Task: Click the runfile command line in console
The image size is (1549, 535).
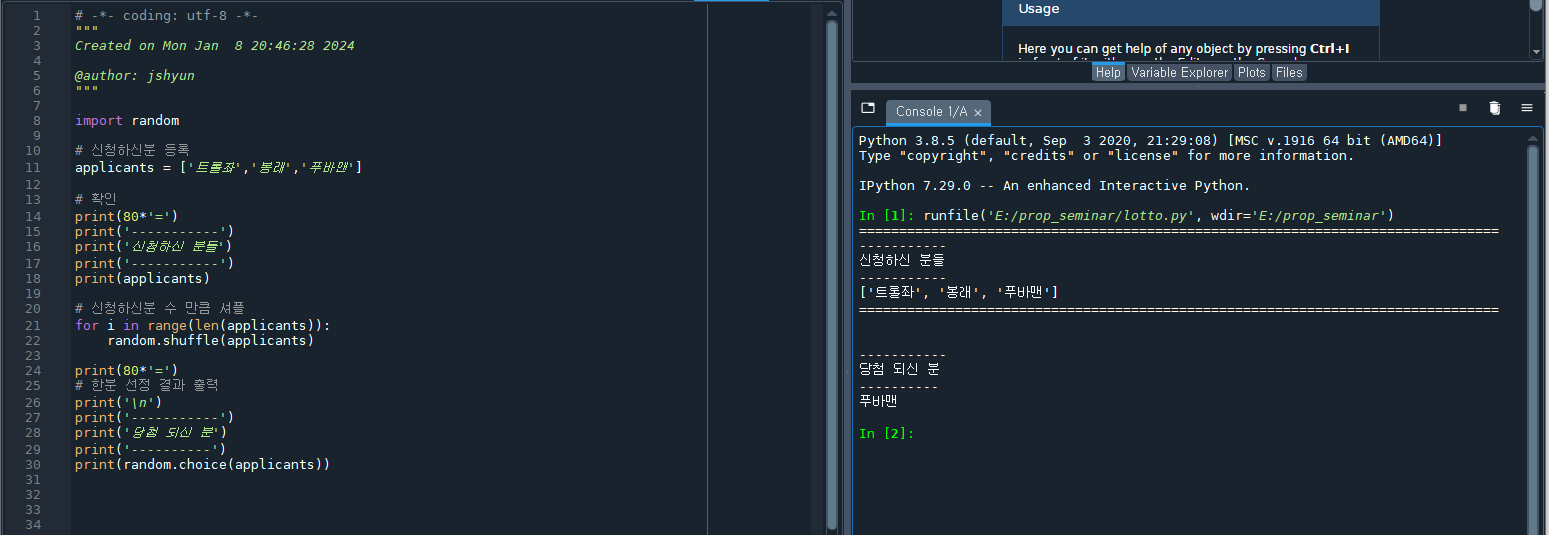Action: (1126, 215)
